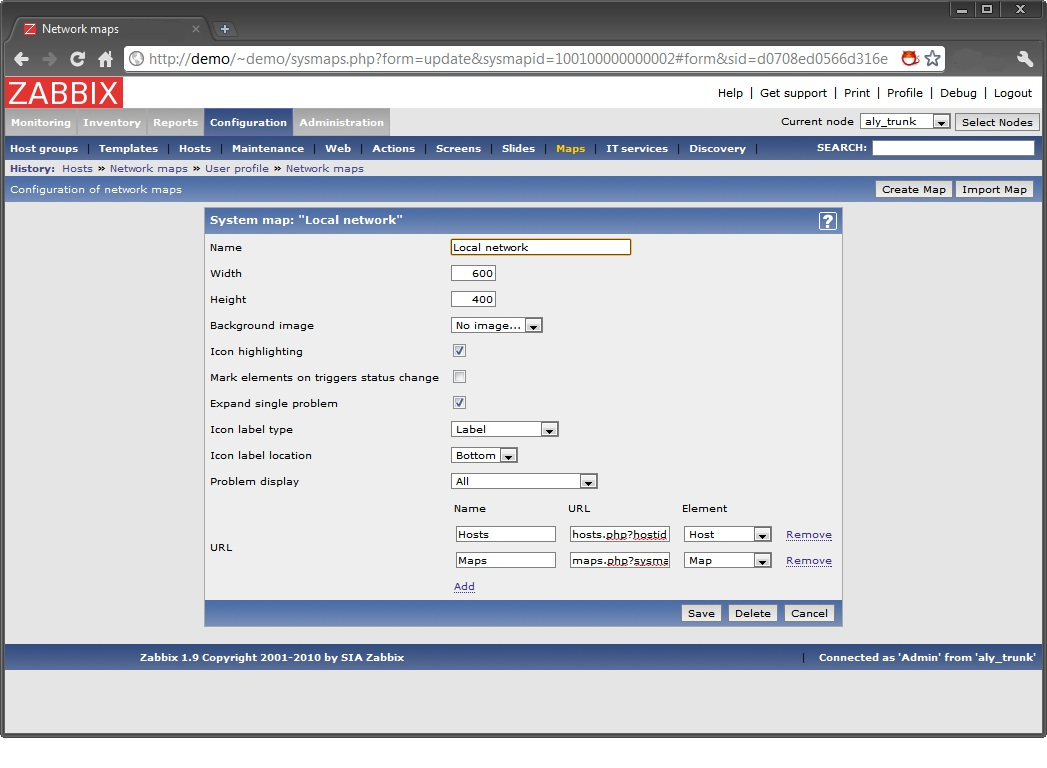Click the ZABBIX logo
1047x768 pixels.
click(x=64, y=93)
